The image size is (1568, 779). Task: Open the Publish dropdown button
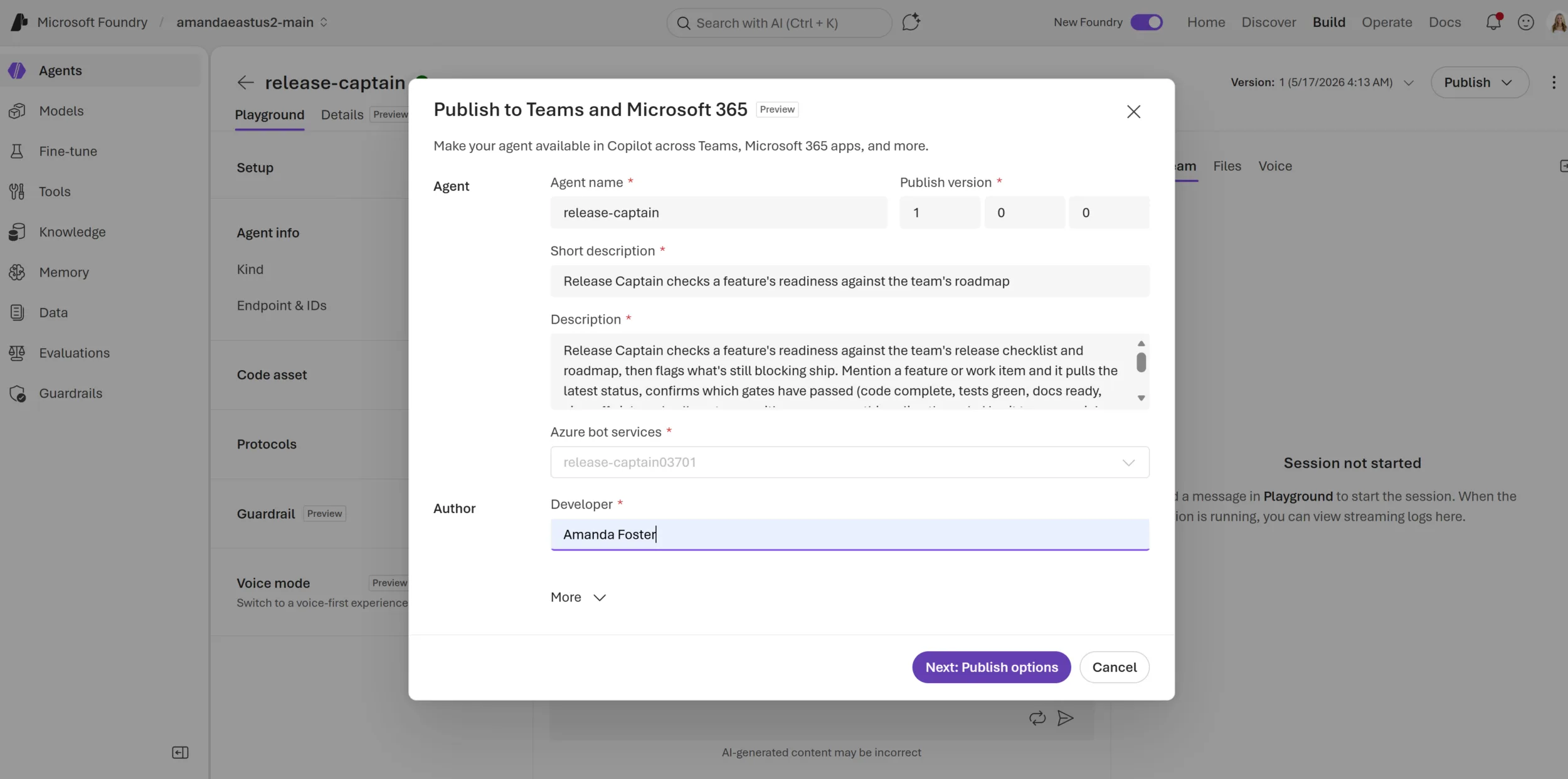point(1479,82)
